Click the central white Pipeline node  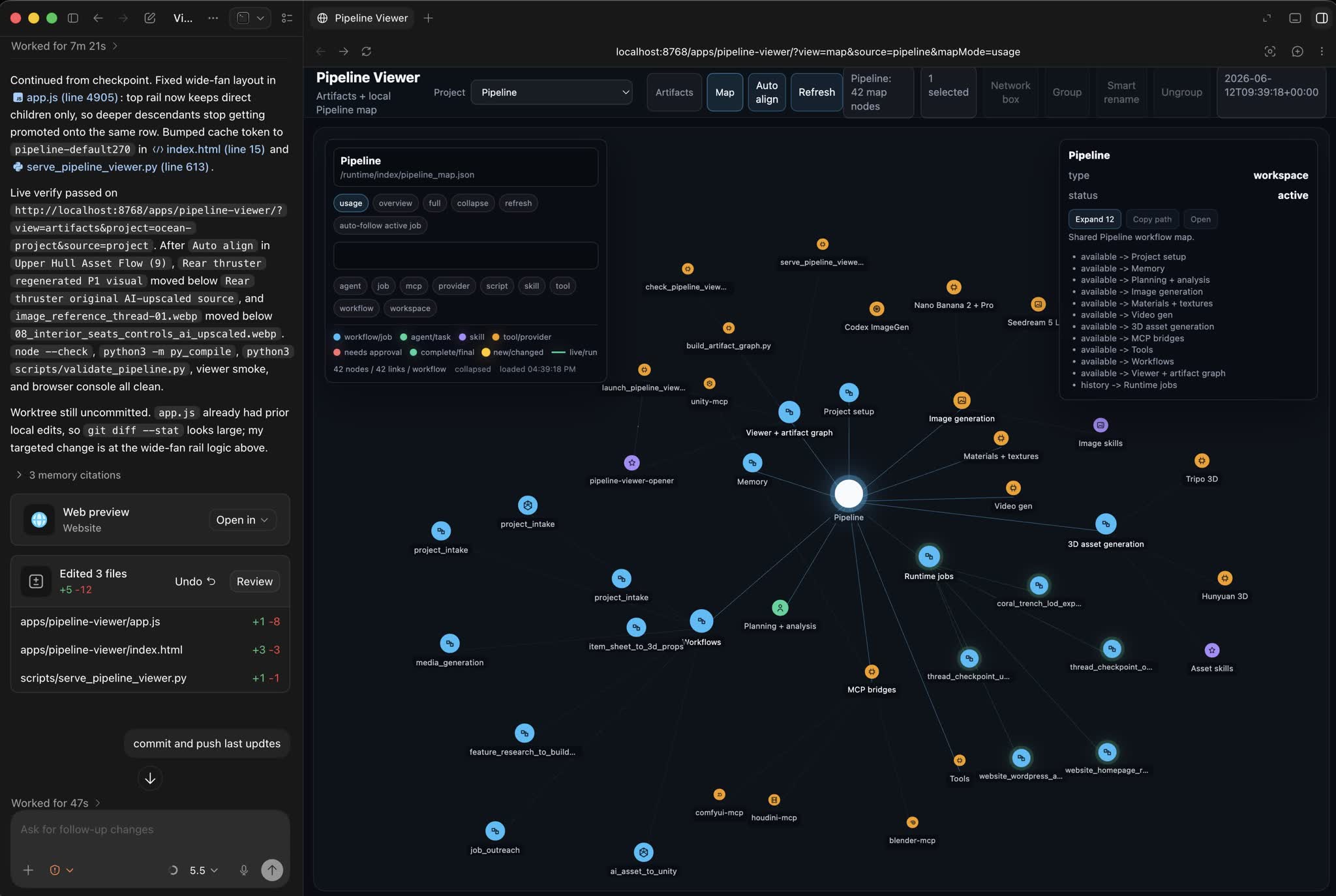(x=848, y=494)
